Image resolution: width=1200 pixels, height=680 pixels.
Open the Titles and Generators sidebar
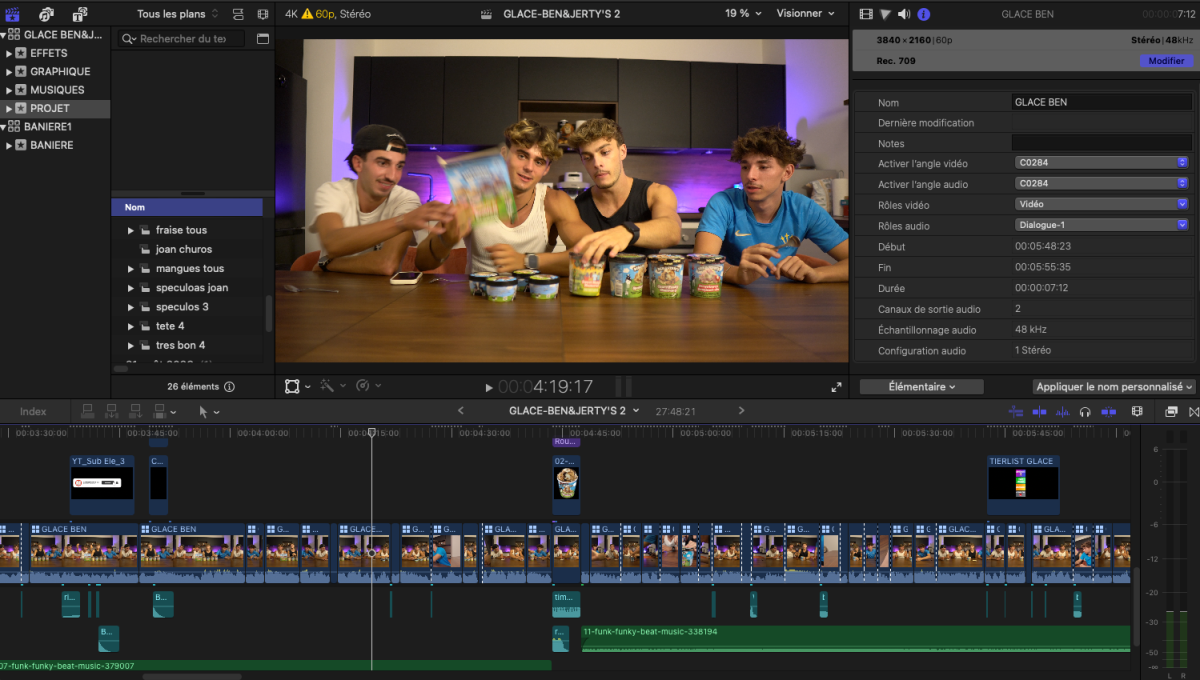point(80,14)
